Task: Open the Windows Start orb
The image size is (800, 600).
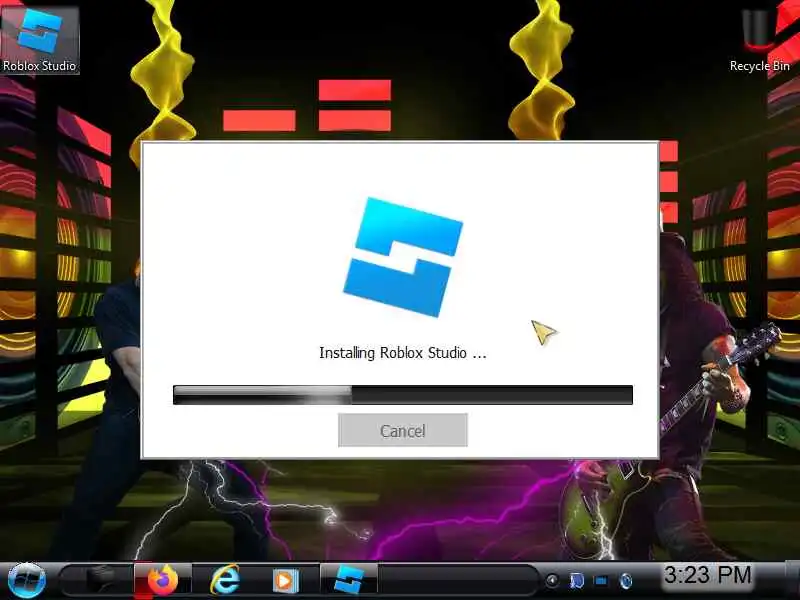Action: point(27,580)
